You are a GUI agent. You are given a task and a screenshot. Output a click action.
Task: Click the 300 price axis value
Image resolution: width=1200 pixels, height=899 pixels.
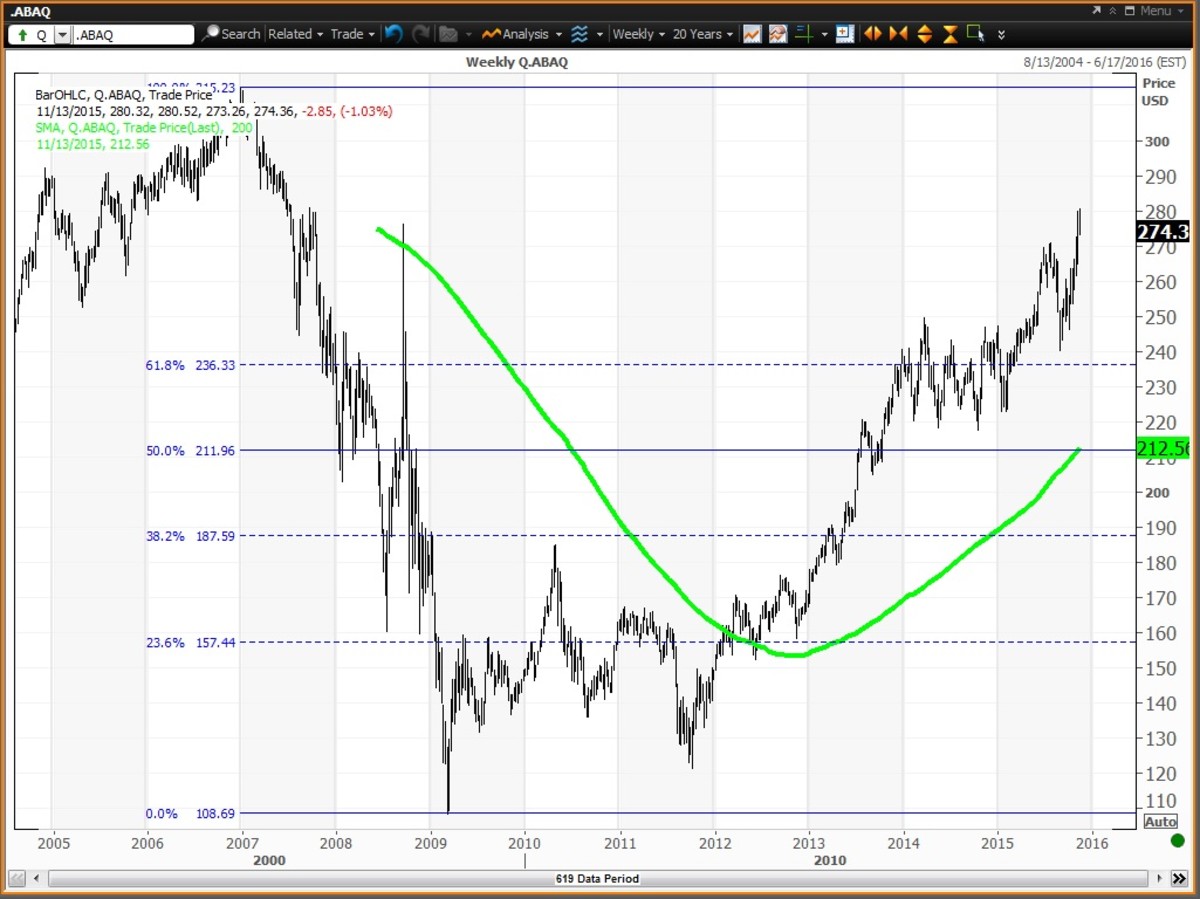click(1159, 142)
